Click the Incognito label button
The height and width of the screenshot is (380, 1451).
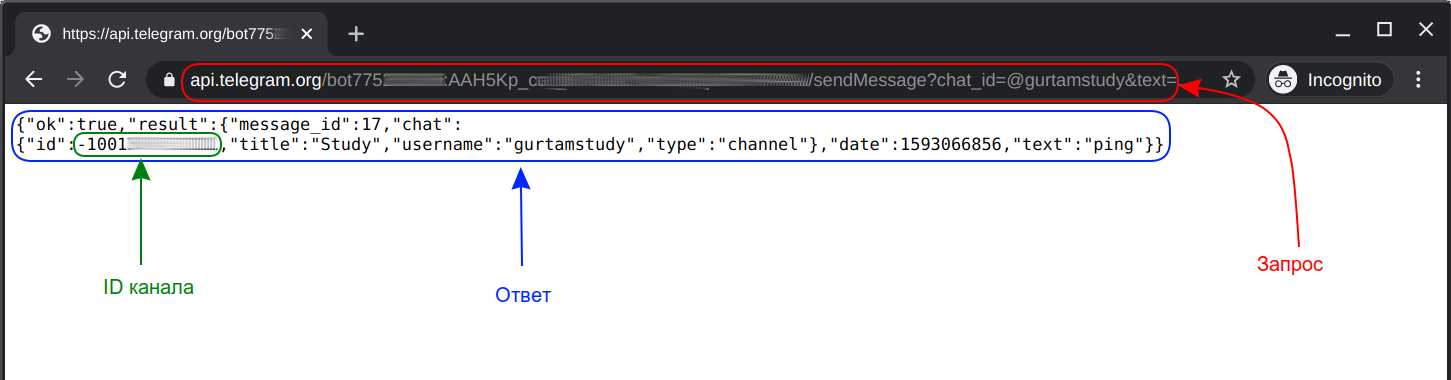[1330, 80]
